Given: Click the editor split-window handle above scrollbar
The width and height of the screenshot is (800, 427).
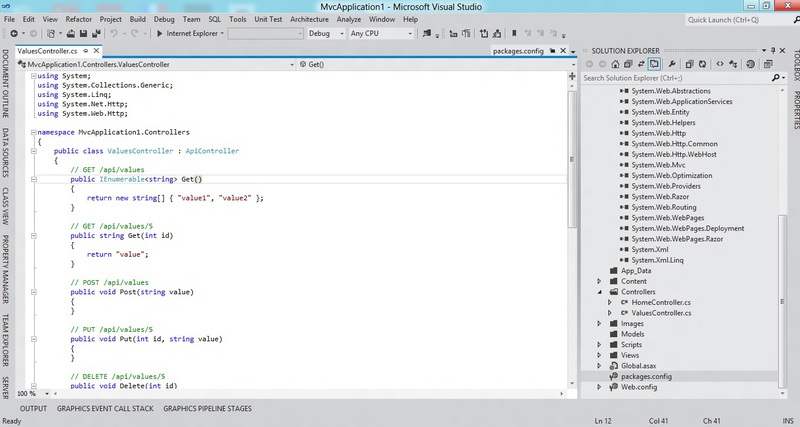Looking at the screenshot, I should 572,76.
